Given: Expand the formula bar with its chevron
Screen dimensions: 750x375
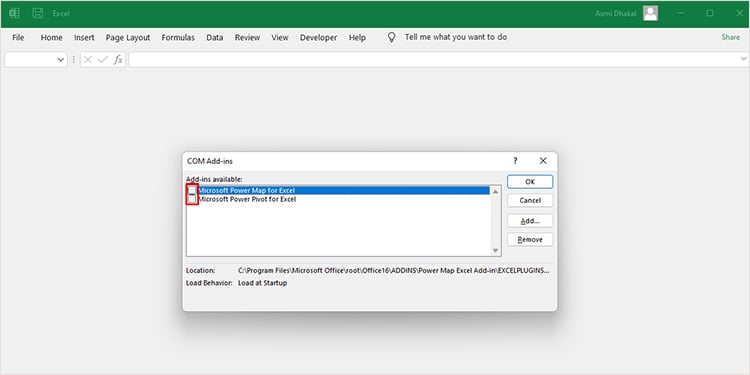Looking at the screenshot, I should click(743, 59).
